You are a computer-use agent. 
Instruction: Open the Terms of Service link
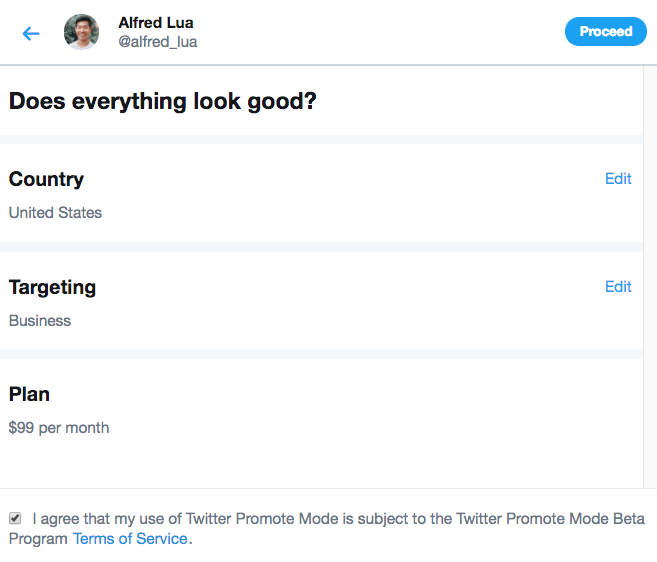tap(130, 538)
